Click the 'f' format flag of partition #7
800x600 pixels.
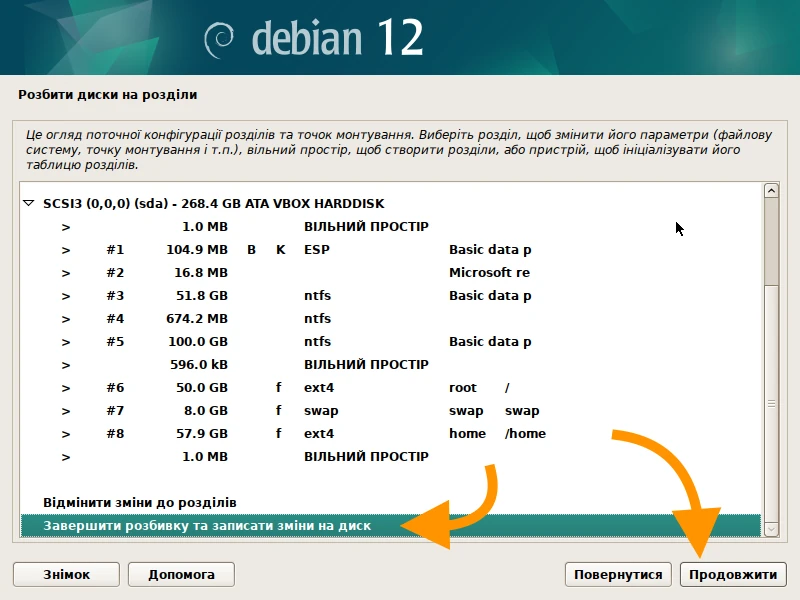279,410
